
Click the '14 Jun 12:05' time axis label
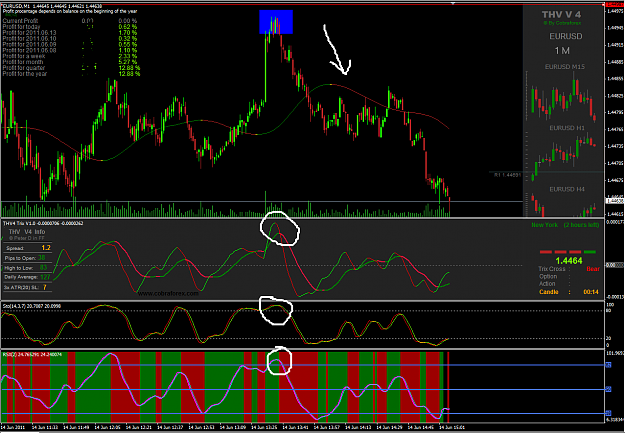(107, 427)
